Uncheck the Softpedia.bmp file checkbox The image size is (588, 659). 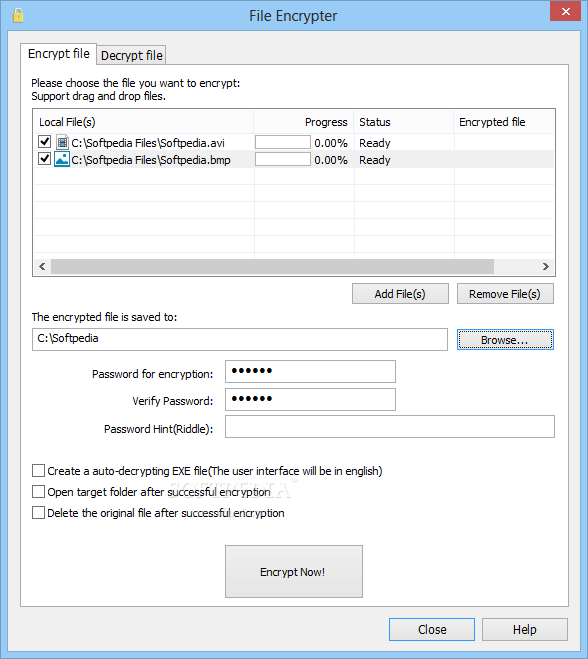(45, 159)
